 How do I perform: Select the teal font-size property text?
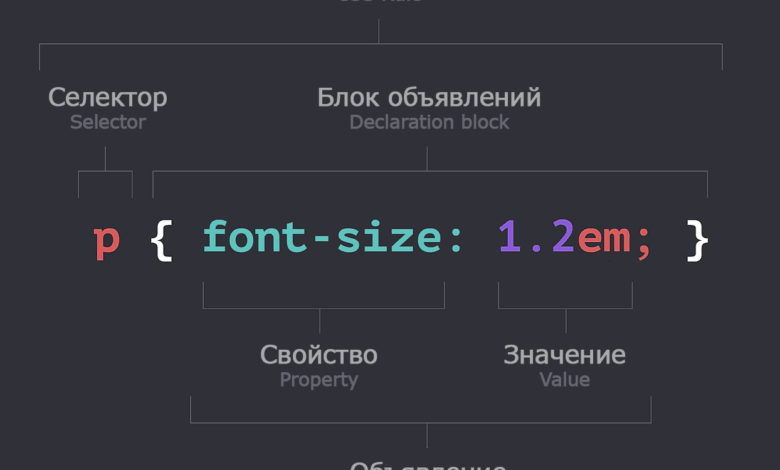click(x=320, y=238)
